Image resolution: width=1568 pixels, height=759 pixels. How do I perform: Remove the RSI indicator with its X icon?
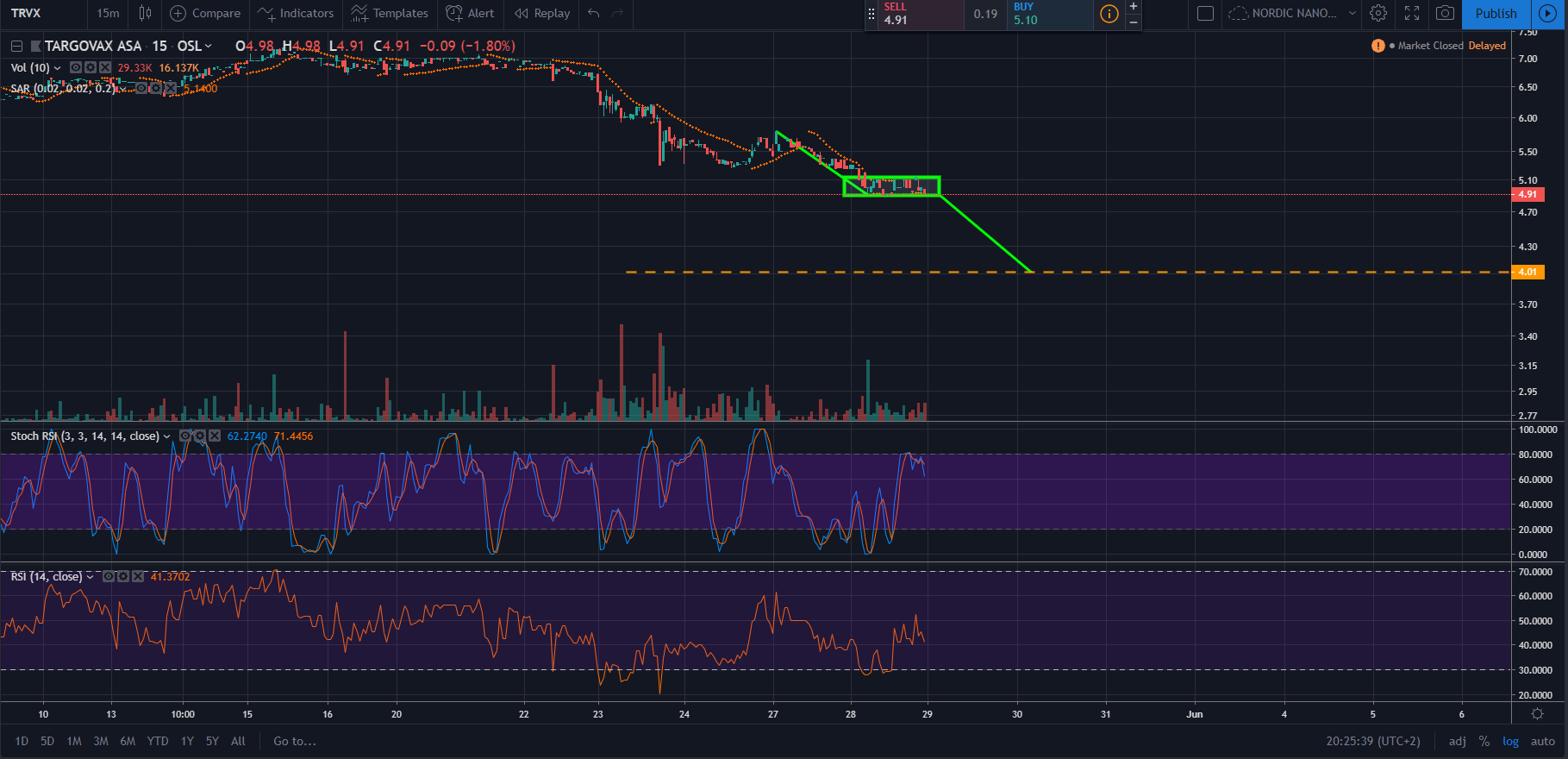138,577
